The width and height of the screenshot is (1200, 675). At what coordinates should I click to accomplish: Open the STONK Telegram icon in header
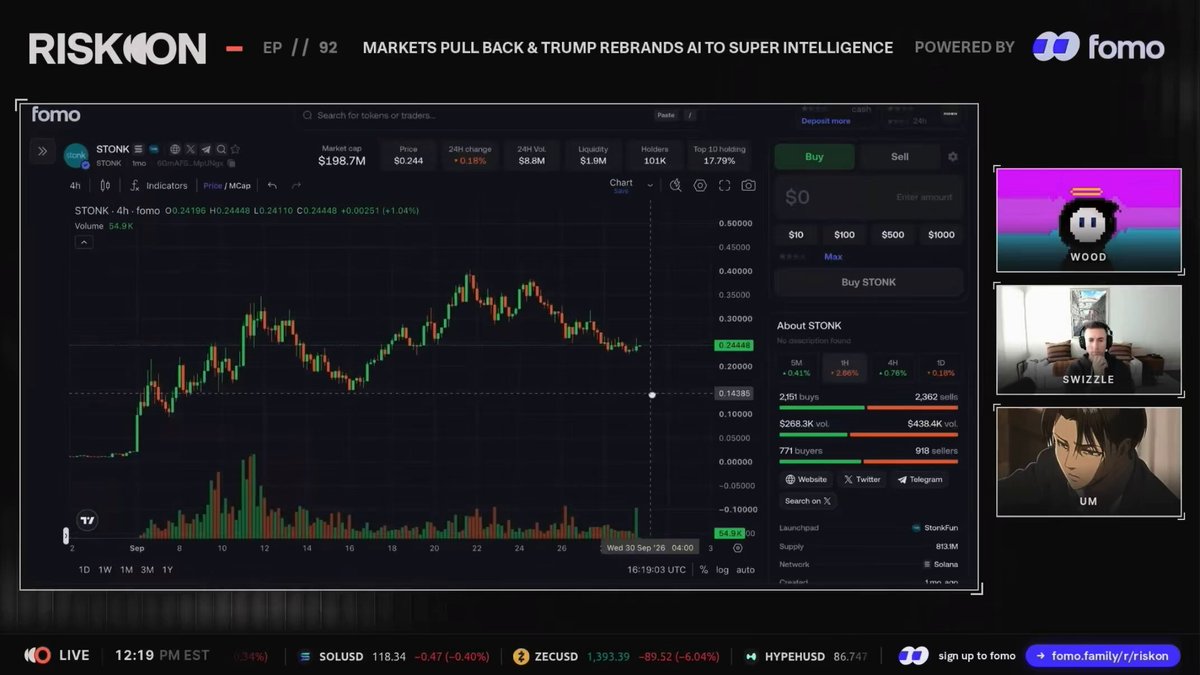coord(205,149)
